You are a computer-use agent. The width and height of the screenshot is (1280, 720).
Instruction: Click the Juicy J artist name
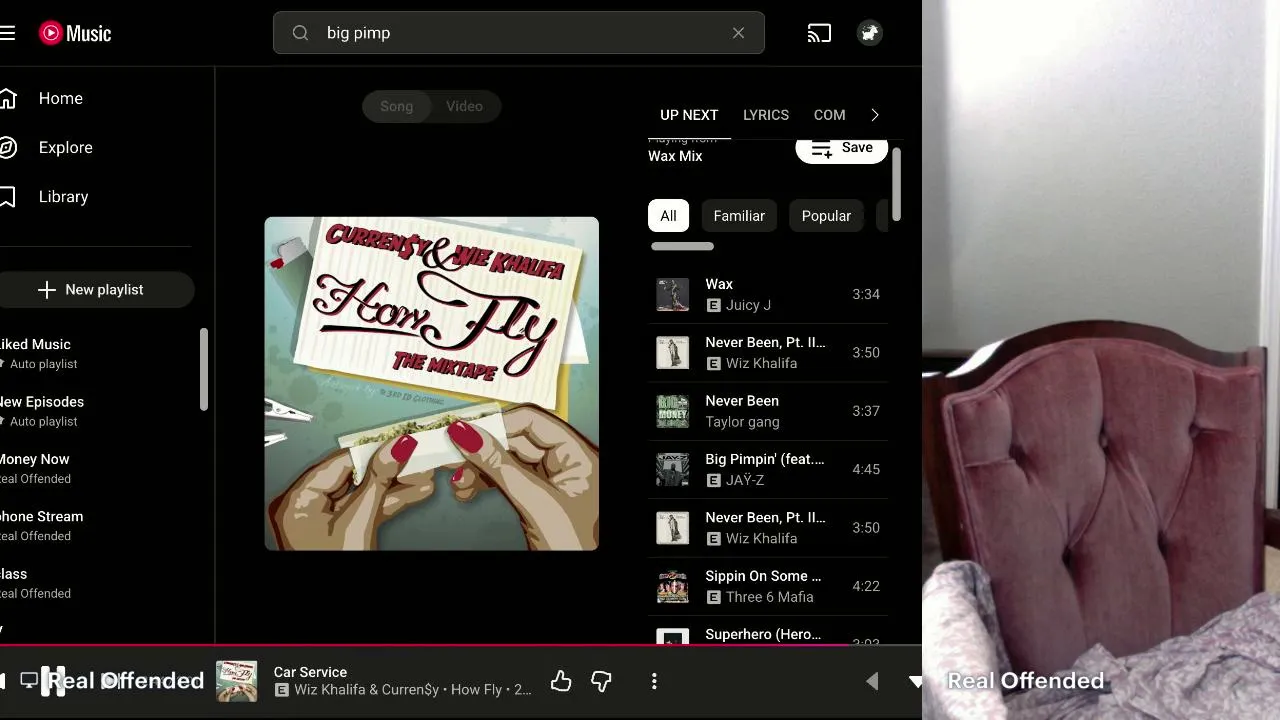[748, 305]
